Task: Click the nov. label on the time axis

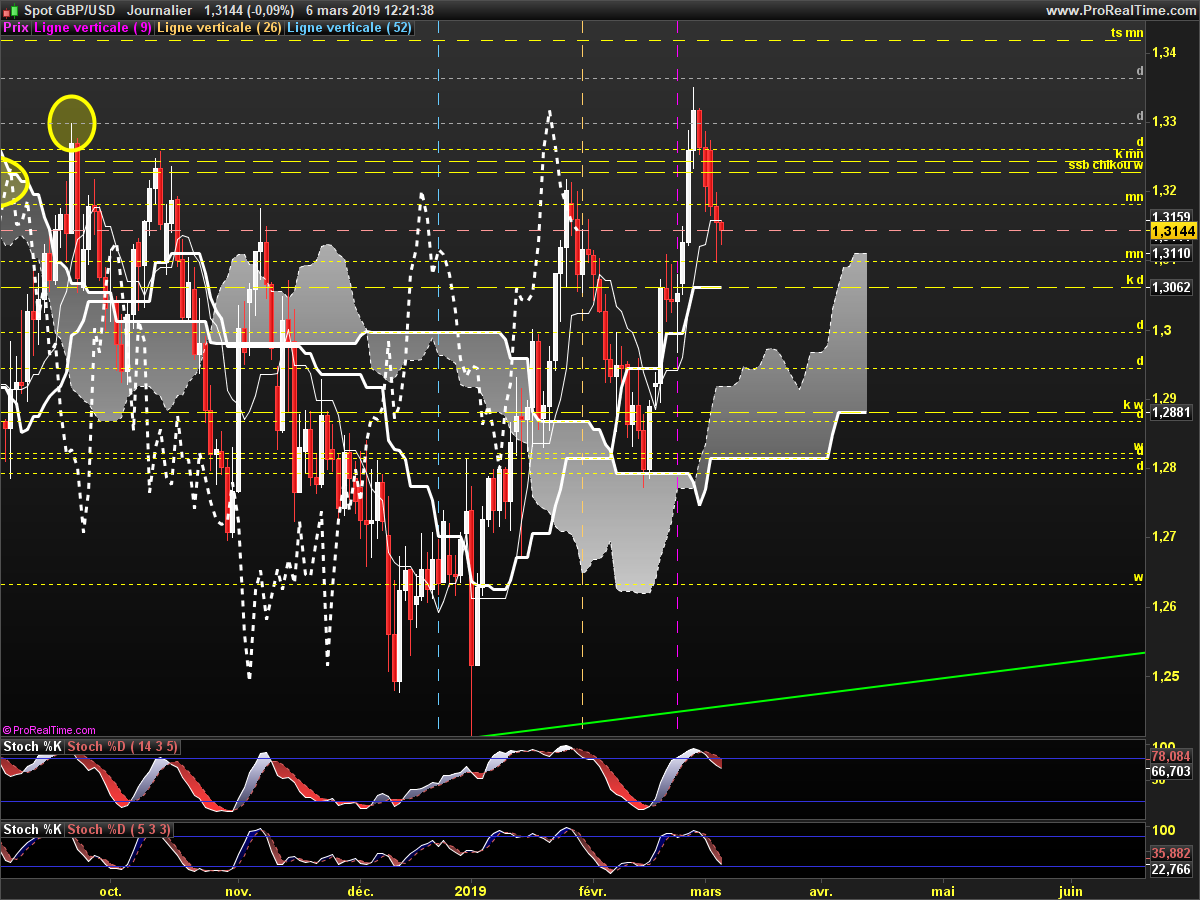Action: tap(238, 890)
